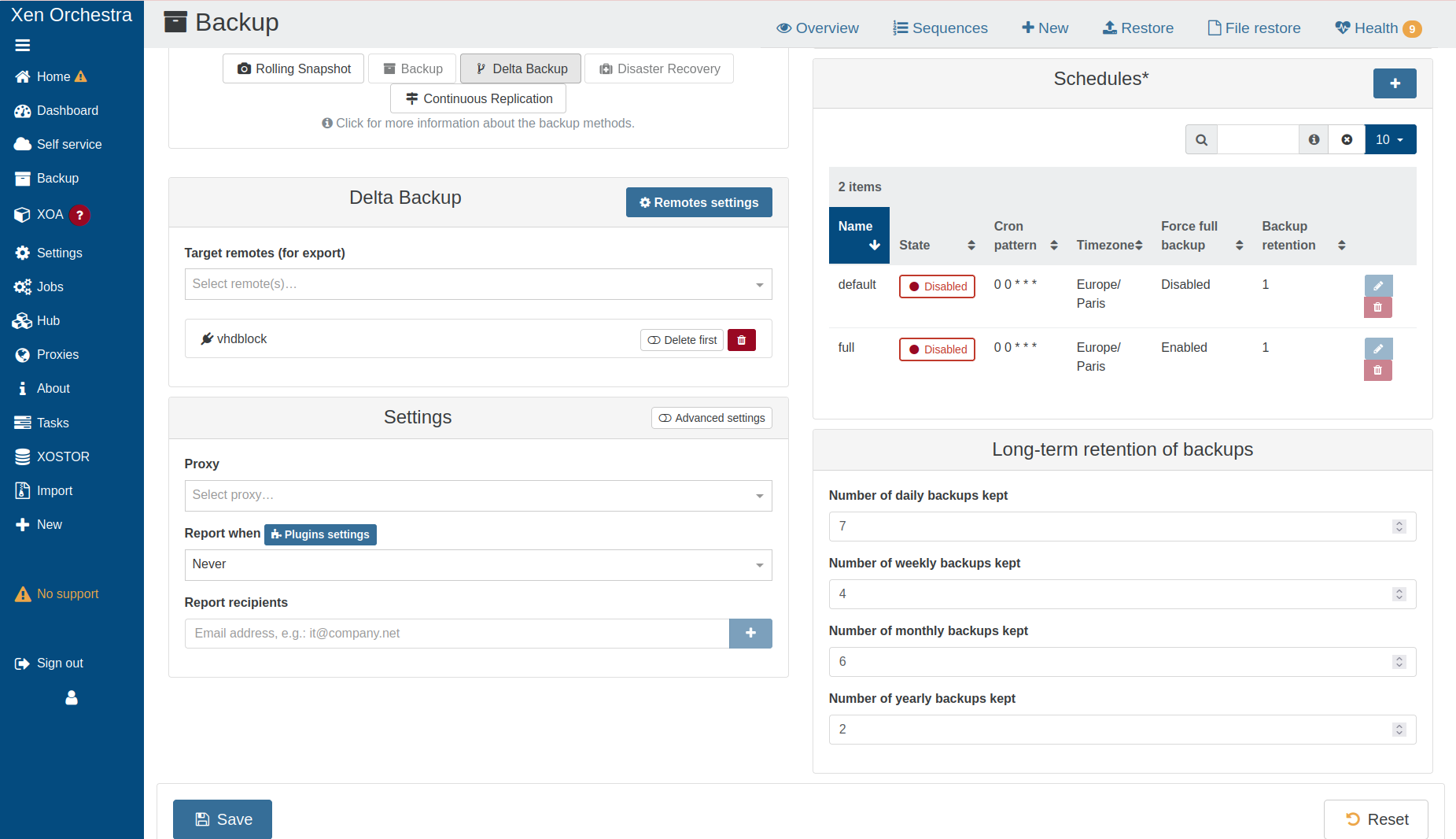Add report recipient with plus button
Image resolution: width=1456 pixels, height=839 pixels.
(x=750, y=634)
